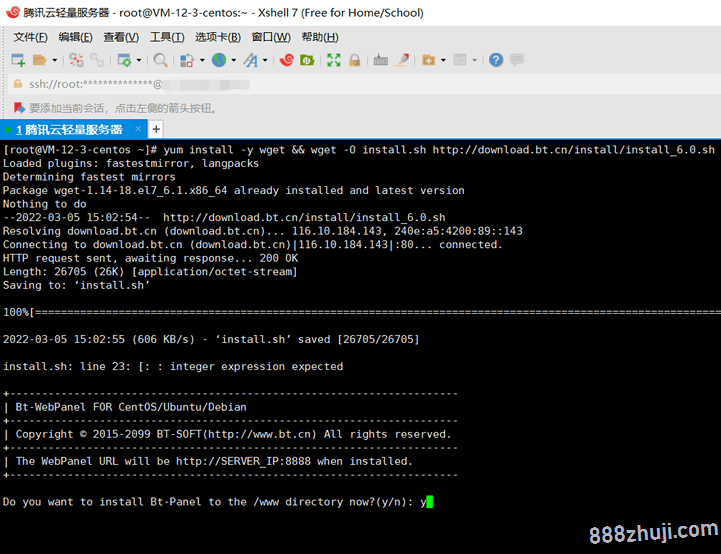The height and width of the screenshot is (554, 721).
Task: Expand the Font icon dropdown arrow
Action: [265, 60]
